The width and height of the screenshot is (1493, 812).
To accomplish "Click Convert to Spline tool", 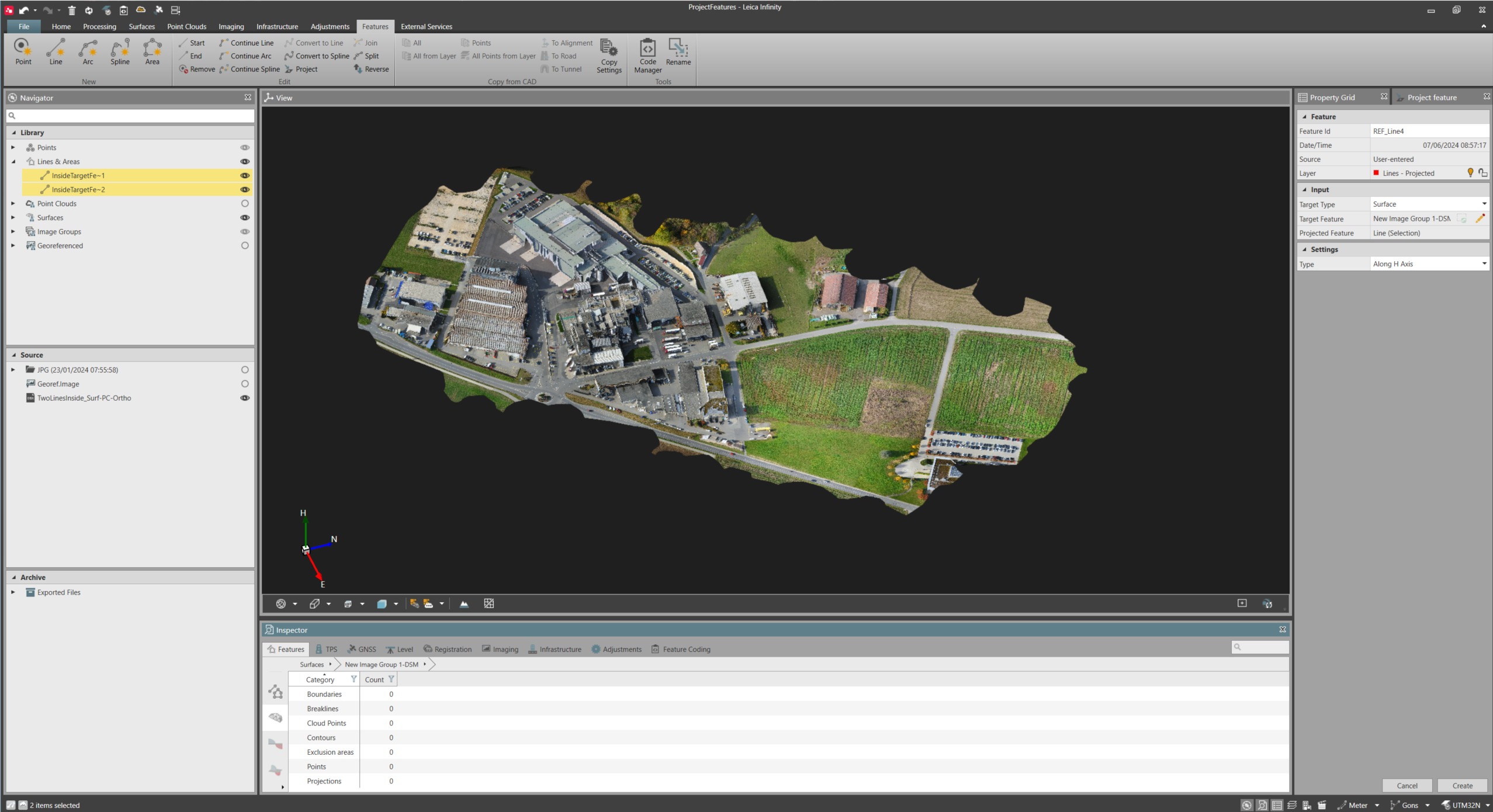I will click(x=316, y=56).
